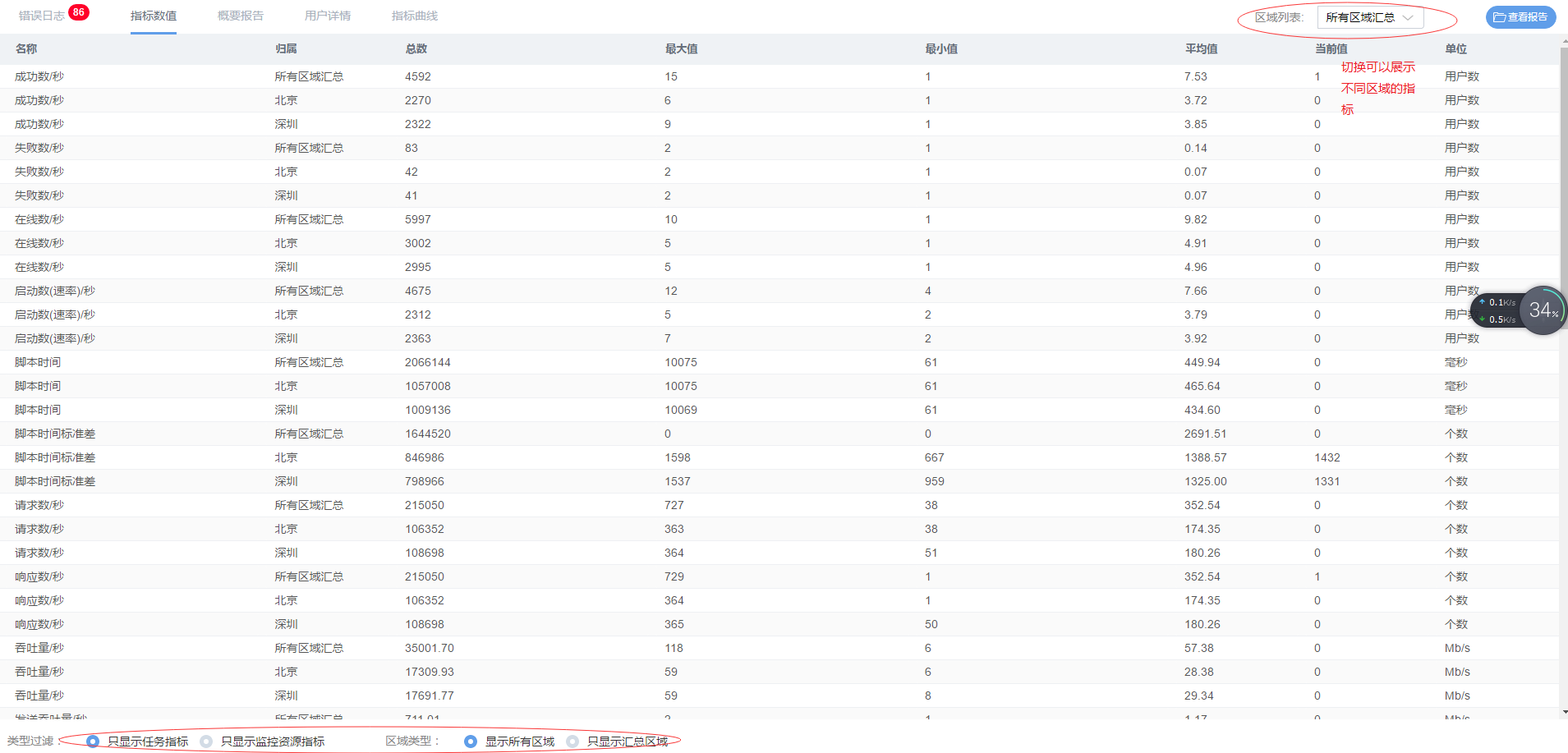Select the 脚本时间 所有区域汇总 row
Viewport: 1568px width, 753px height.
[493, 362]
